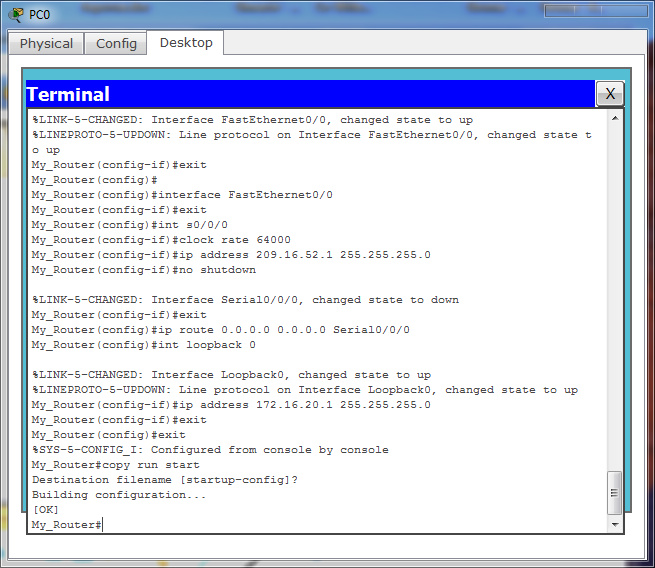The image size is (655, 568).
Task: Click the '[OK]' output line
Action: pos(46,510)
